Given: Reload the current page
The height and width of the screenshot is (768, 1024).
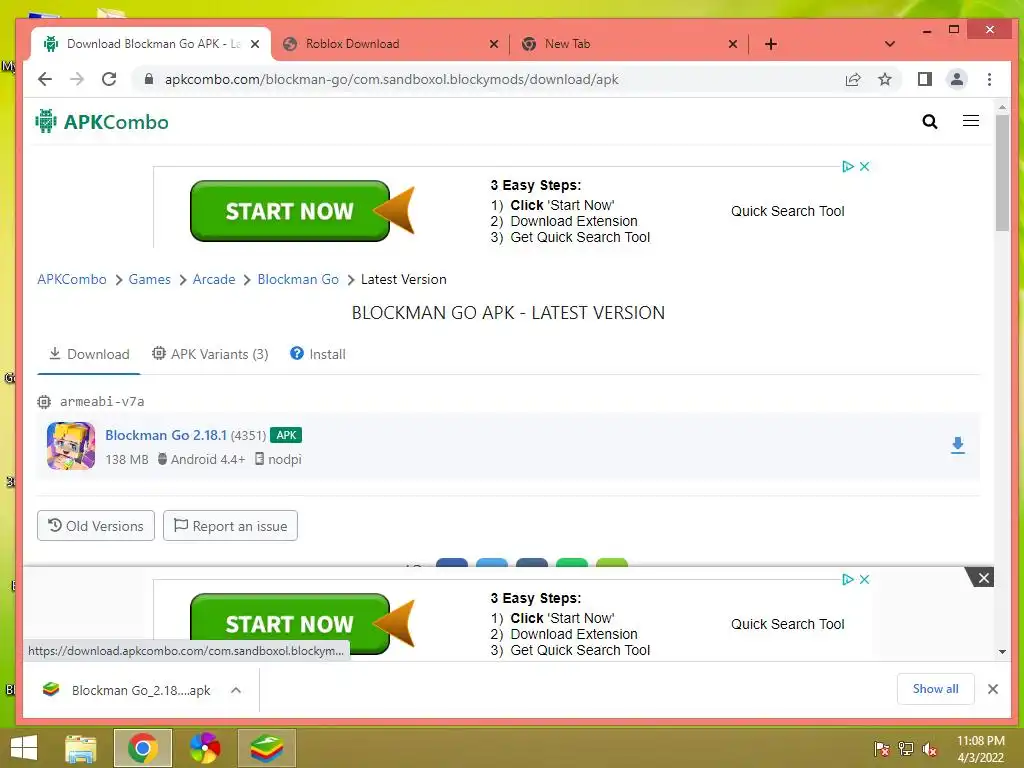Looking at the screenshot, I should point(109,79).
